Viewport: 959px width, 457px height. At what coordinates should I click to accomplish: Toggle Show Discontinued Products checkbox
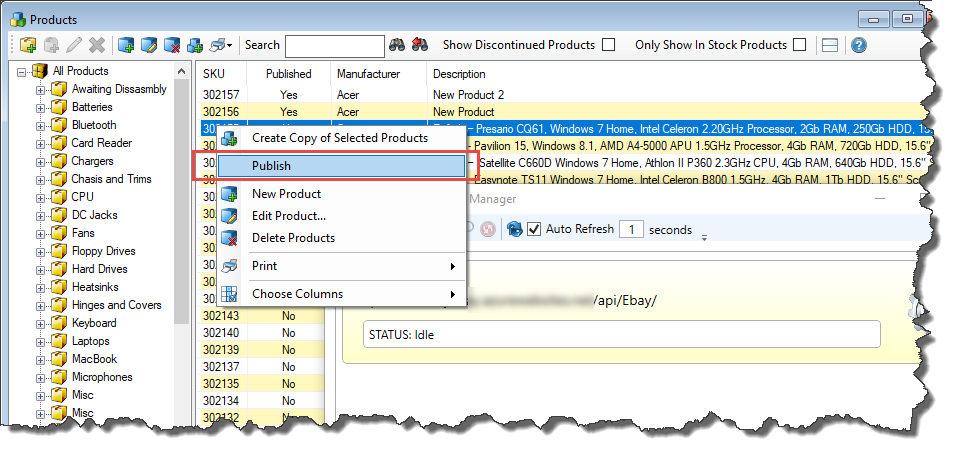coord(609,45)
